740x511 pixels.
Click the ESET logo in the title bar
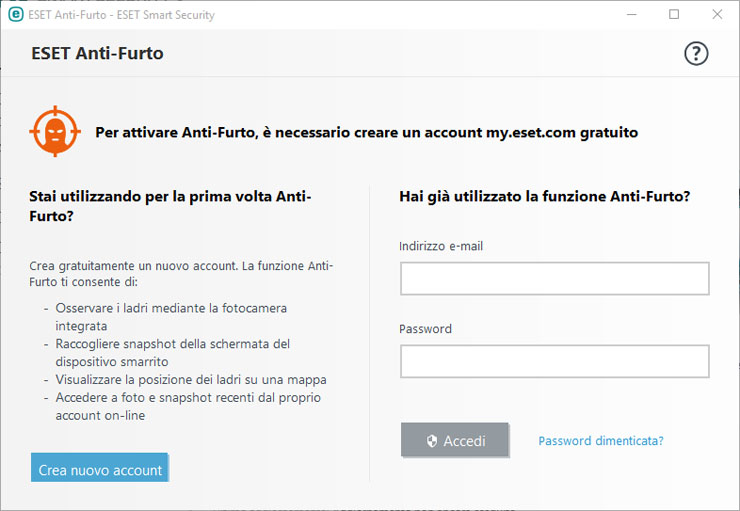click(16, 15)
